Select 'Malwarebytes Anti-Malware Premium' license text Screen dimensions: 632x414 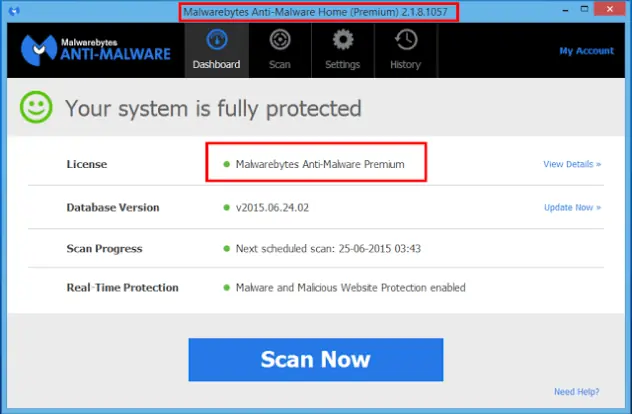pyautogui.click(x=320, y=164)
